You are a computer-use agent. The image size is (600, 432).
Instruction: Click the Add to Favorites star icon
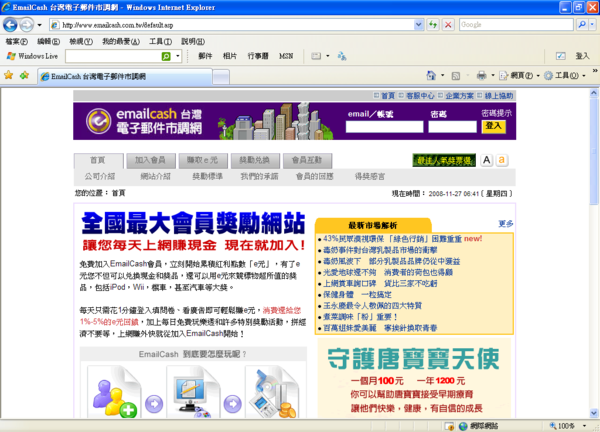click(24, 75)
